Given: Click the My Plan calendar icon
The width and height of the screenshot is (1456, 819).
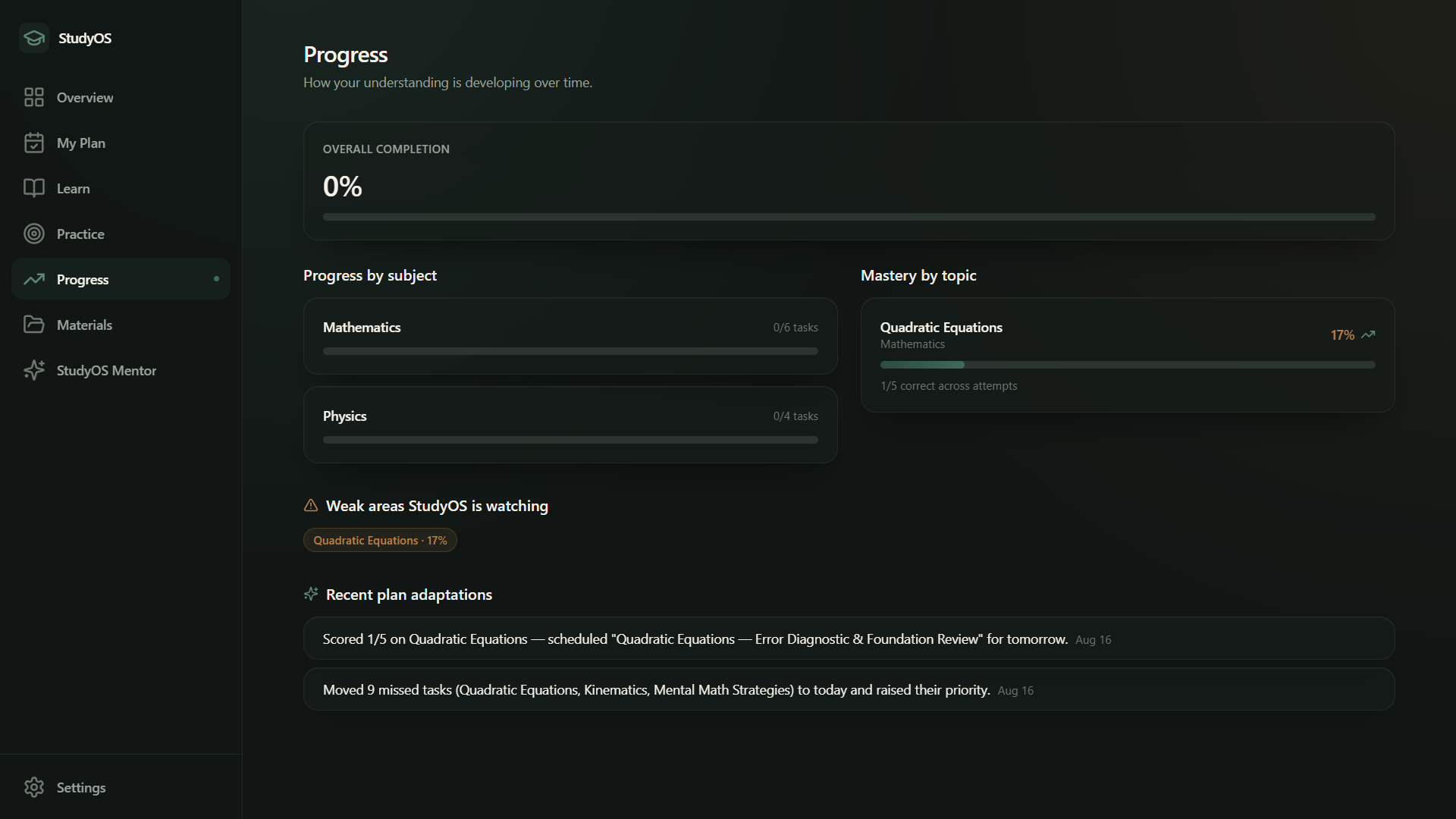Looking at the screenshot, I should (x=34, y=143).
